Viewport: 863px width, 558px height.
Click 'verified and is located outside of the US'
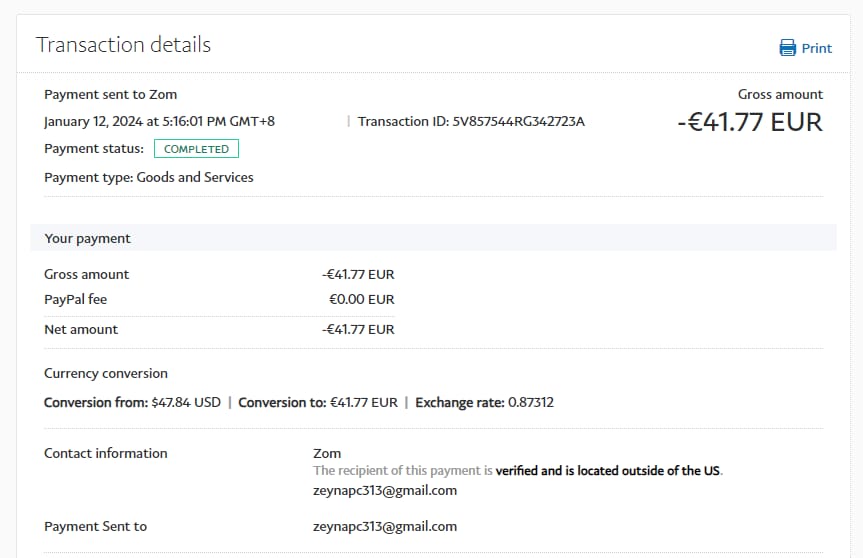608,471
